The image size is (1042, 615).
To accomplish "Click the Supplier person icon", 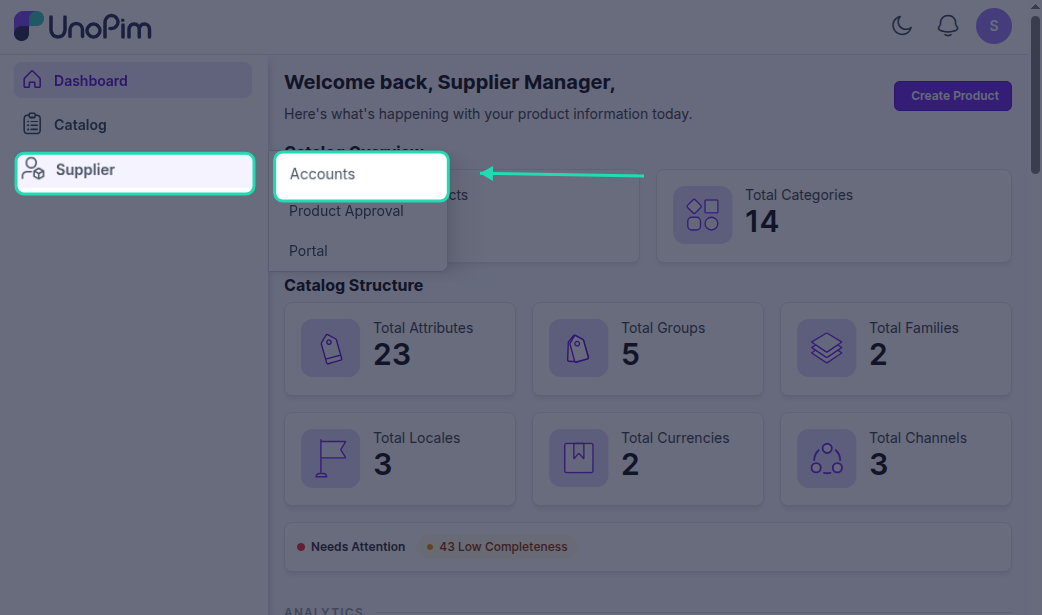I will 33,169.
